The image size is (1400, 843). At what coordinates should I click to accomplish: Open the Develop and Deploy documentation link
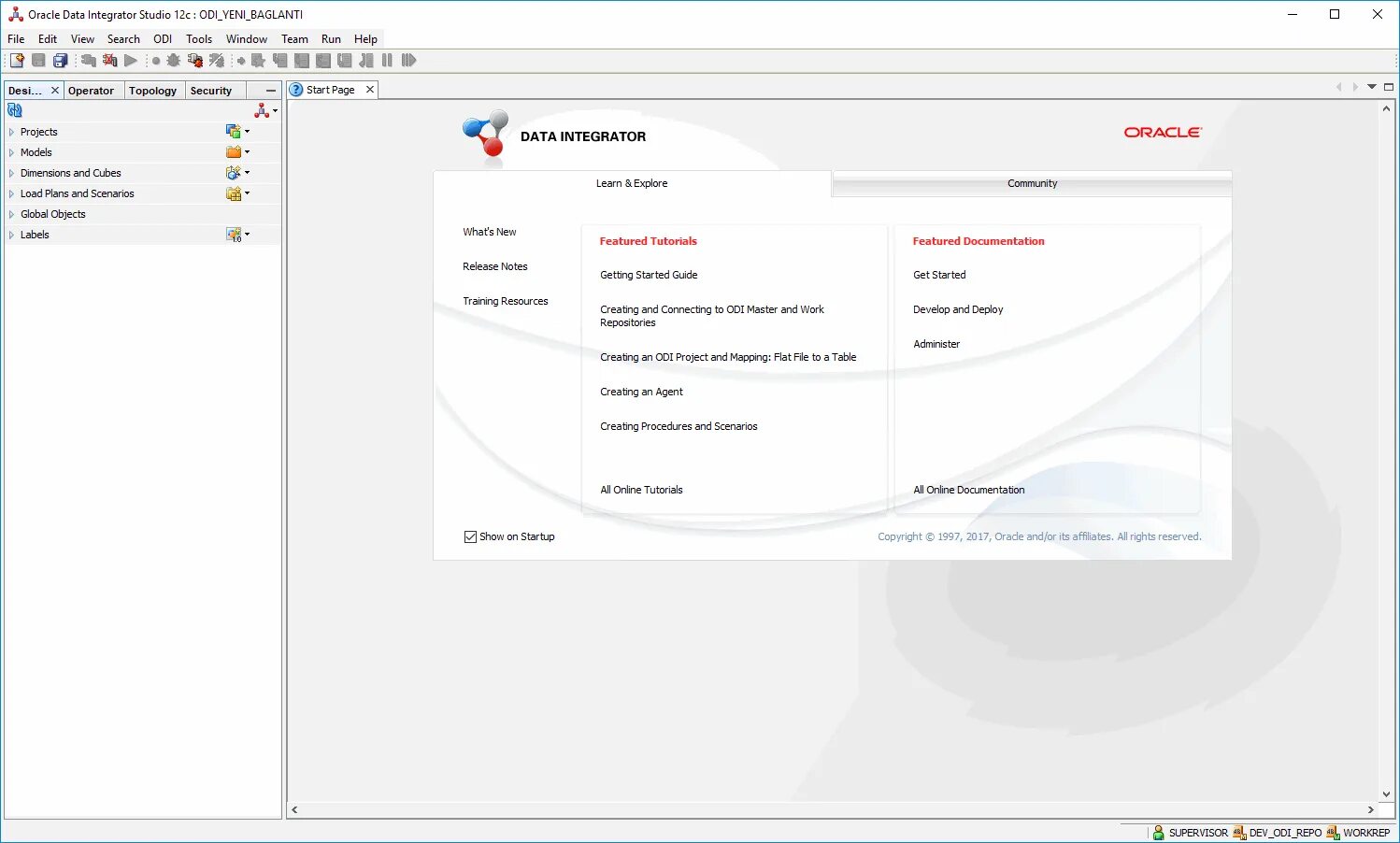click(958, 309)
